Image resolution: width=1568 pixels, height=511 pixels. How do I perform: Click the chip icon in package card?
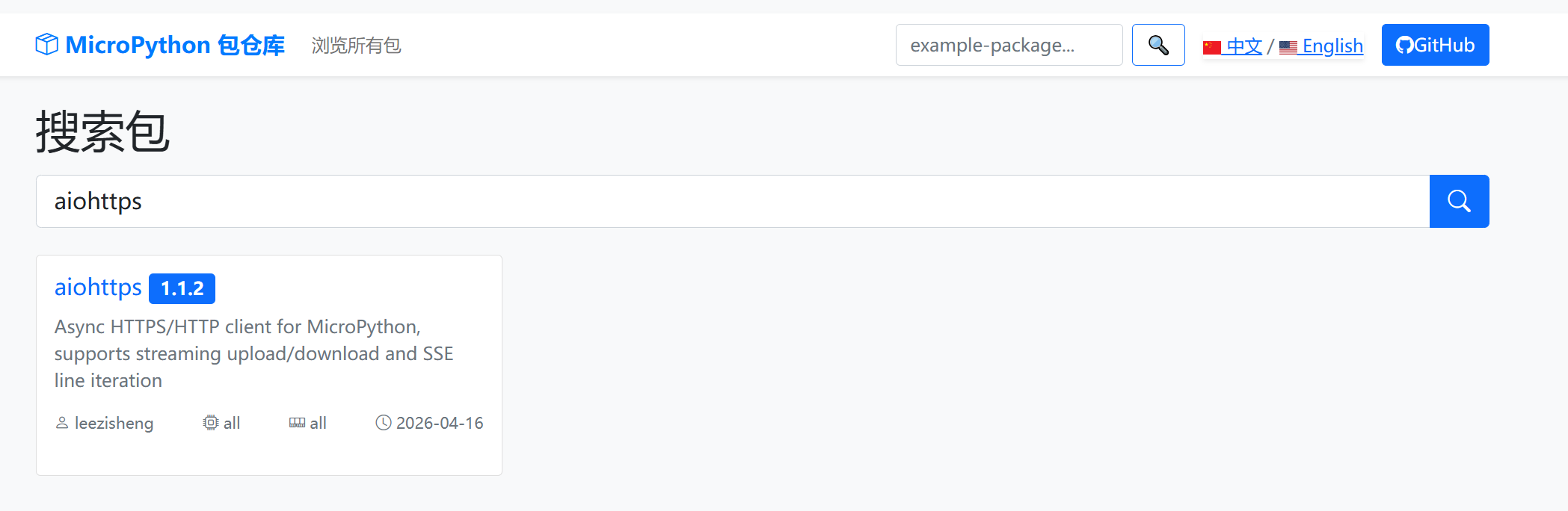(x=211, y=423)
